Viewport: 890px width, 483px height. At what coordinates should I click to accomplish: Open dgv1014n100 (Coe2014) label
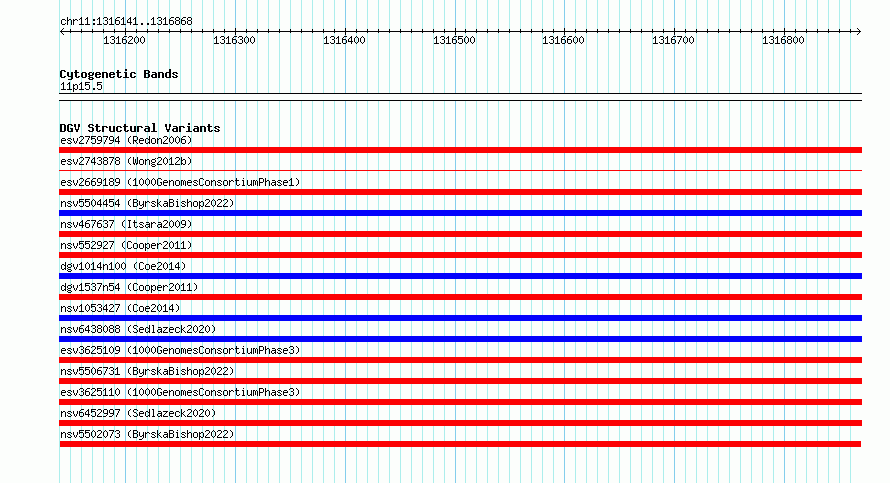coord(123,266)
